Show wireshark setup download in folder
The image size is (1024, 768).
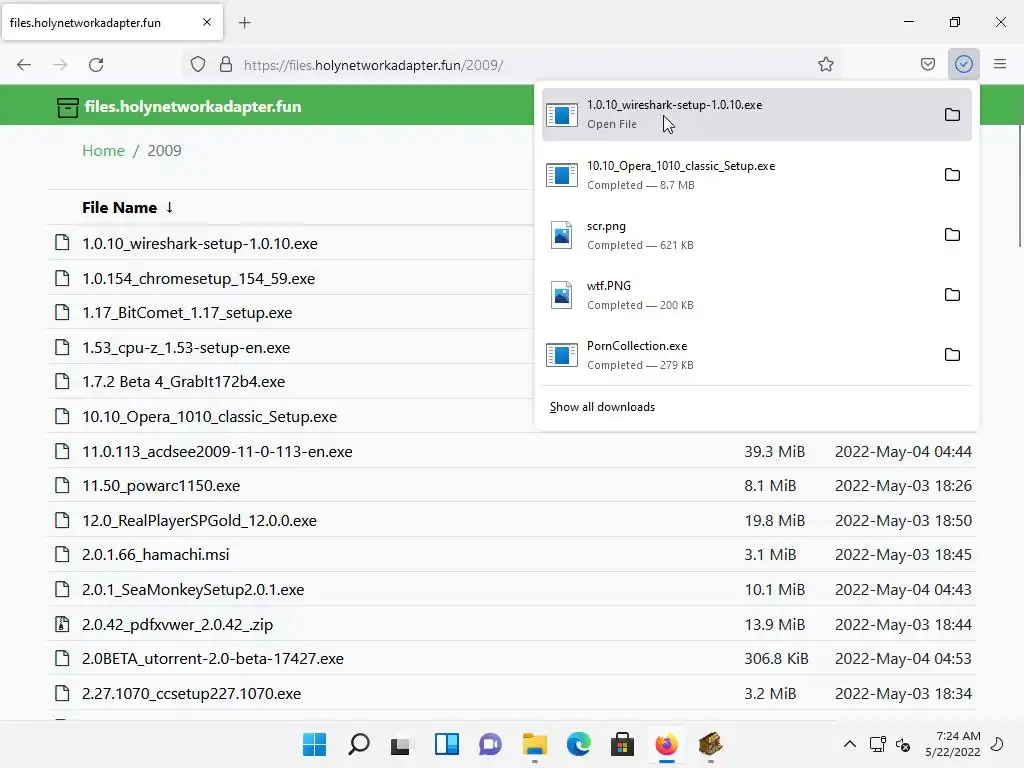[952, 114]
